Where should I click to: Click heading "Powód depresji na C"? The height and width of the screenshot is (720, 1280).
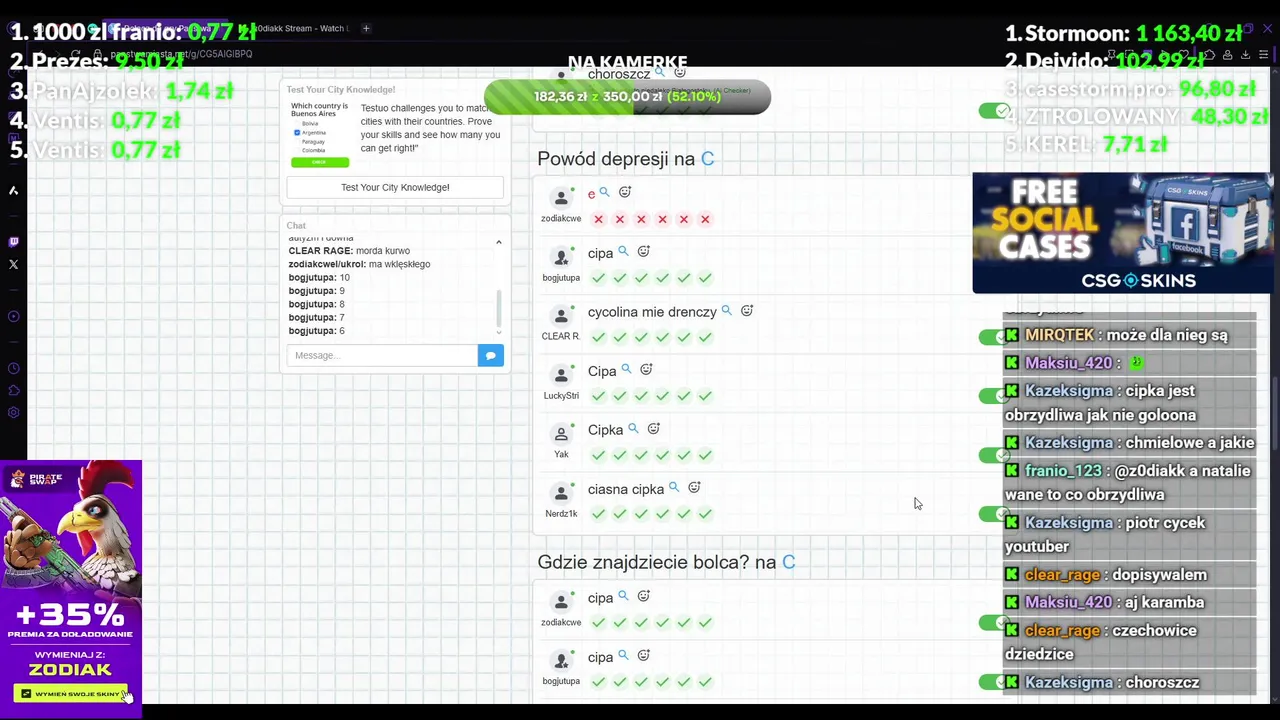[x=625, y=158]
